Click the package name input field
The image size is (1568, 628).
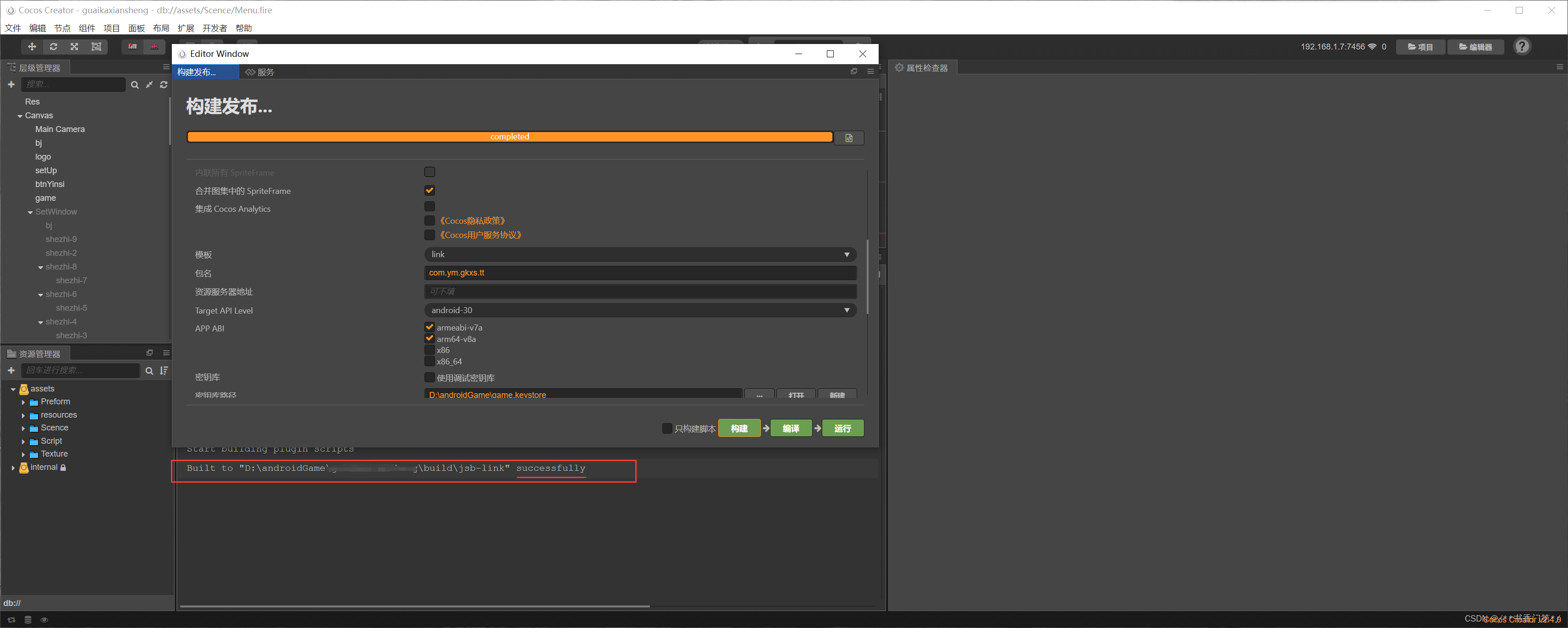640,273
